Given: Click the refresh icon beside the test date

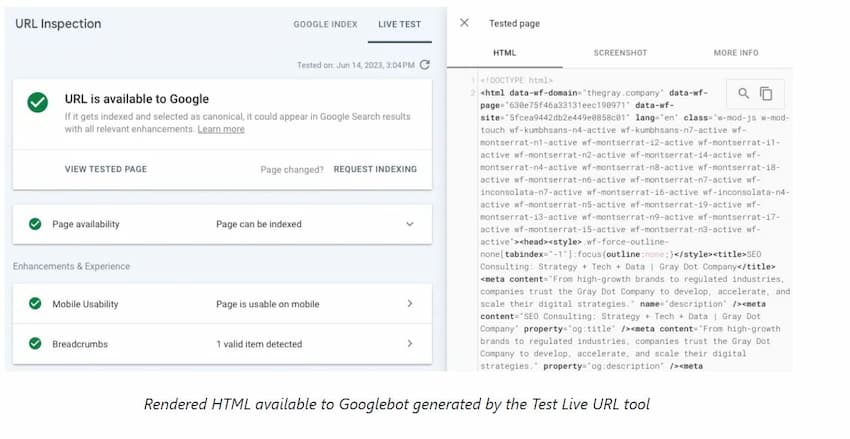Looking at the screenshot, I should coord(425,65).
